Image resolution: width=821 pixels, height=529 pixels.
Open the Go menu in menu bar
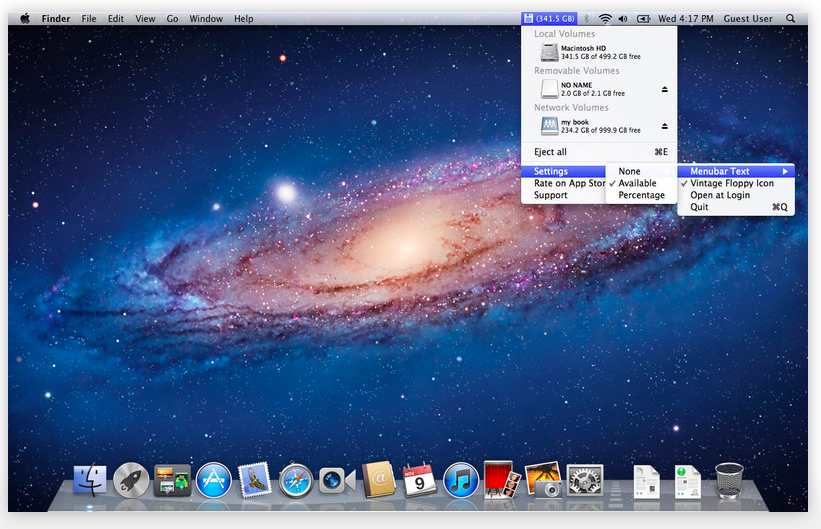point(173,18)
